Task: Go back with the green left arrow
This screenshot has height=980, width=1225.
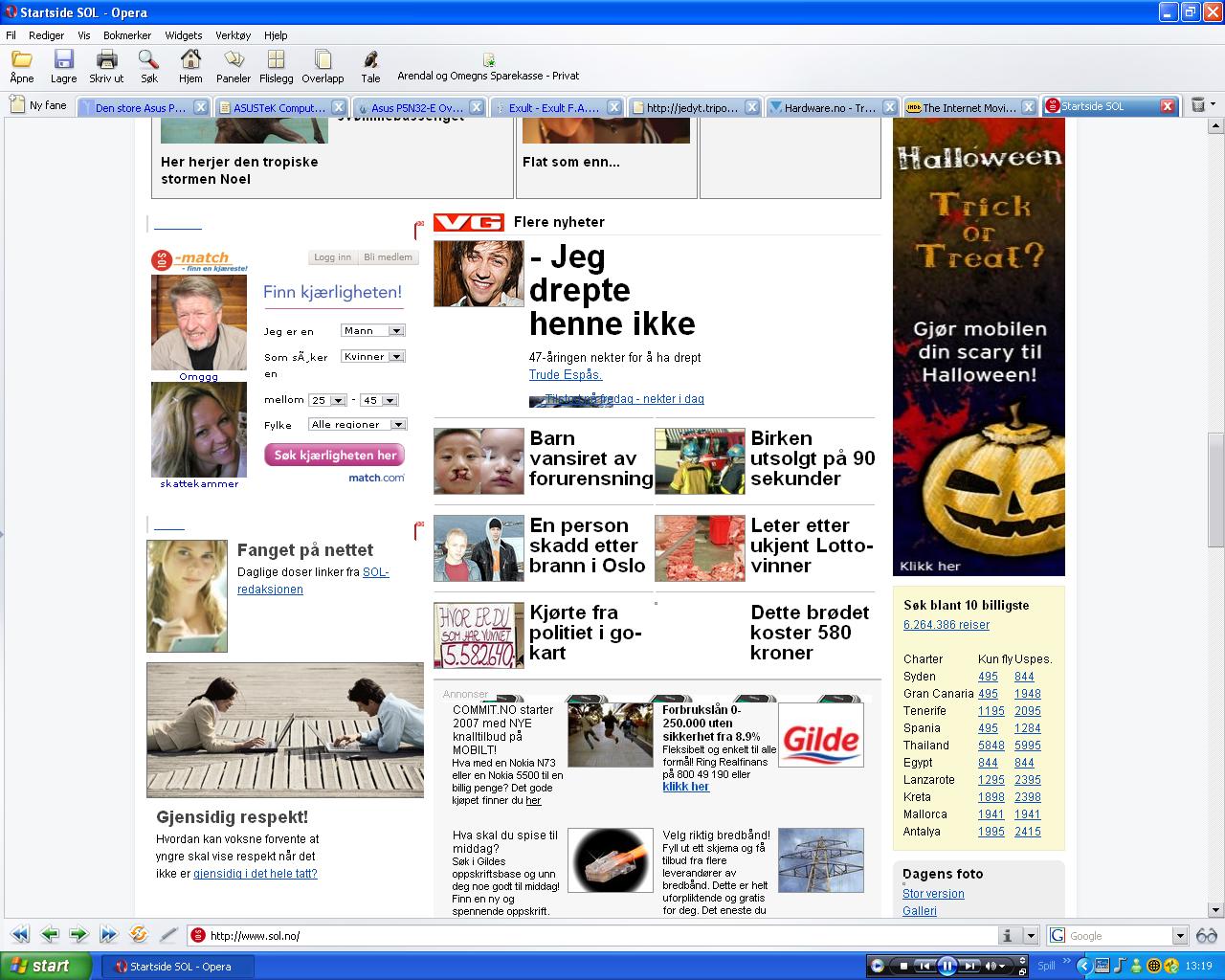Action: pos(50,935)
